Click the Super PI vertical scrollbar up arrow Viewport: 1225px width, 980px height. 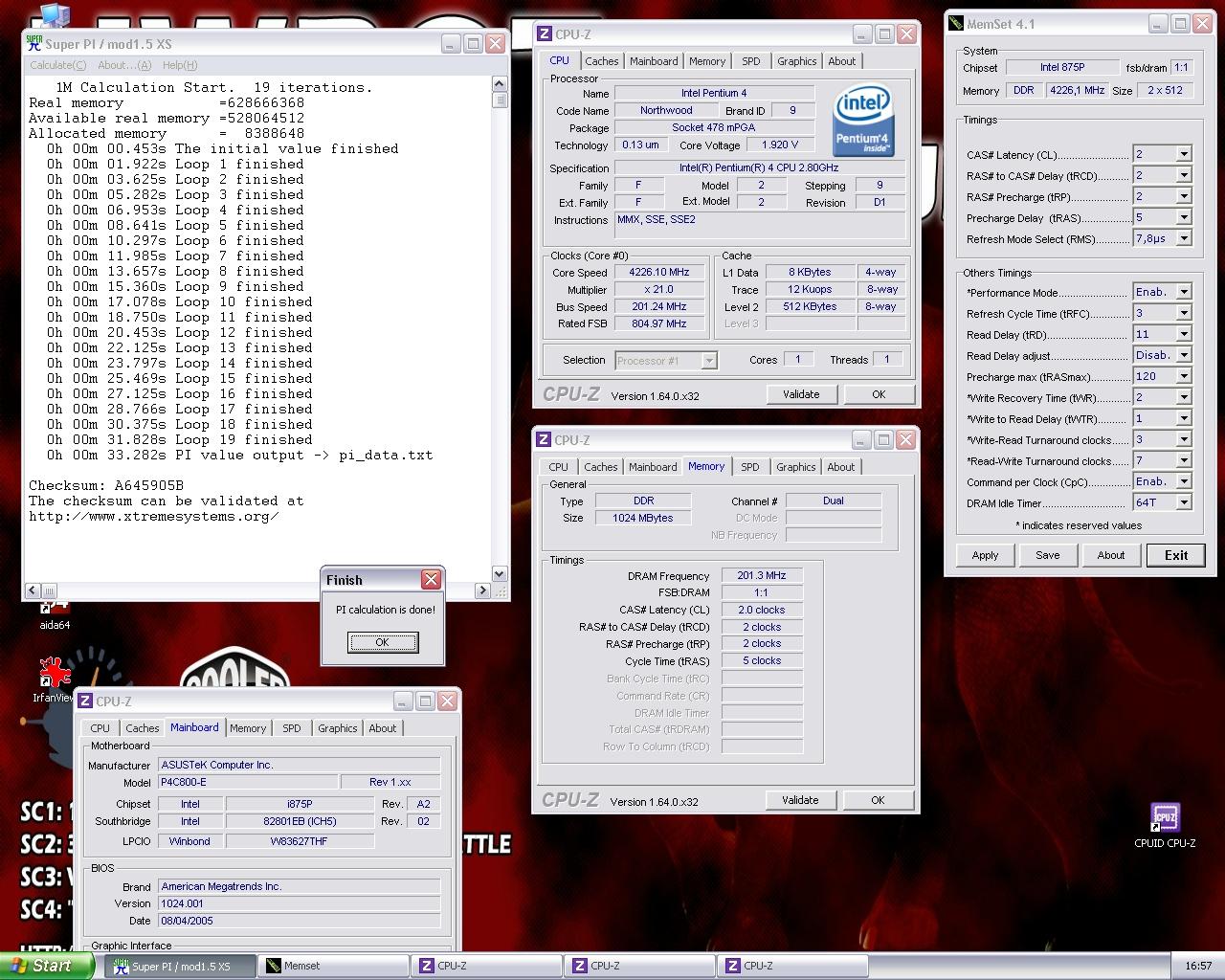500,85
